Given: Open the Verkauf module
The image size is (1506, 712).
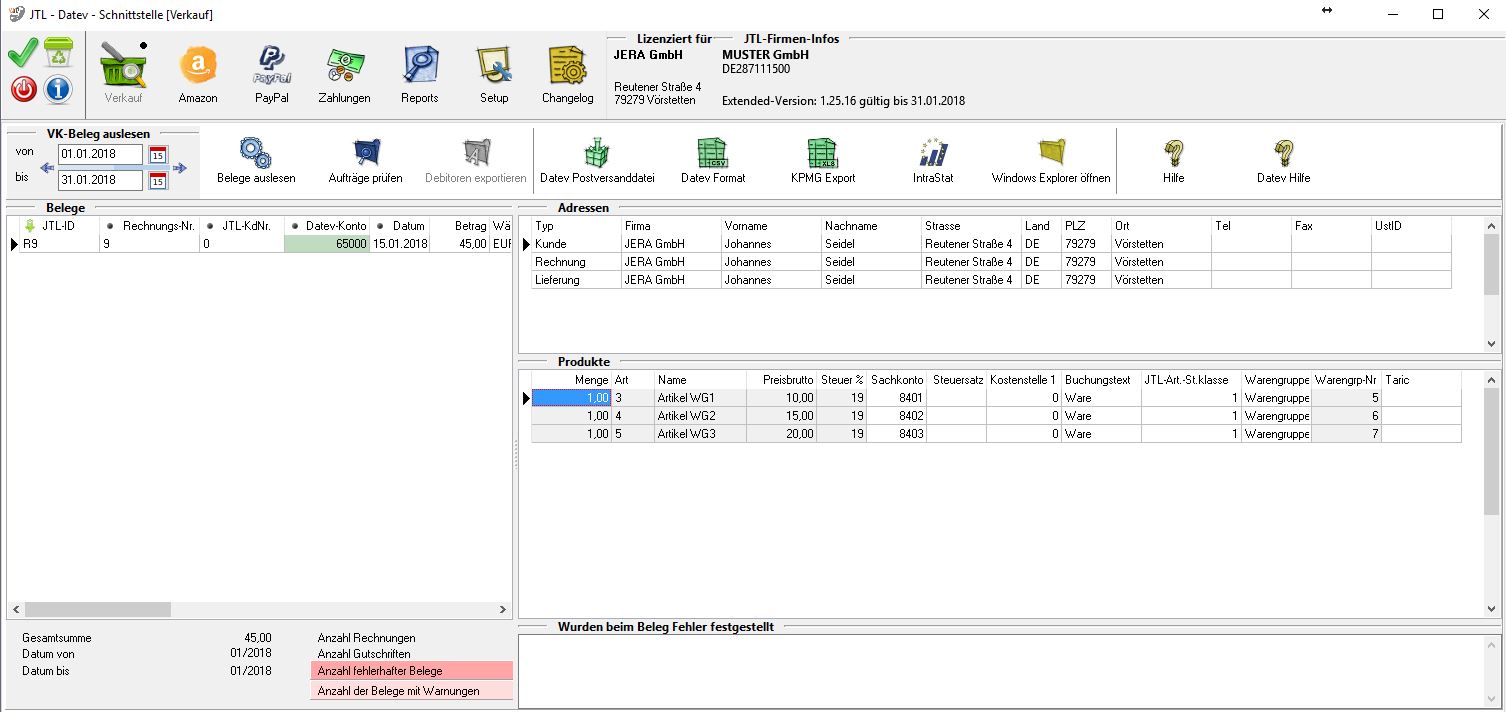Looking at the screenshot, I should click(124, 74).
